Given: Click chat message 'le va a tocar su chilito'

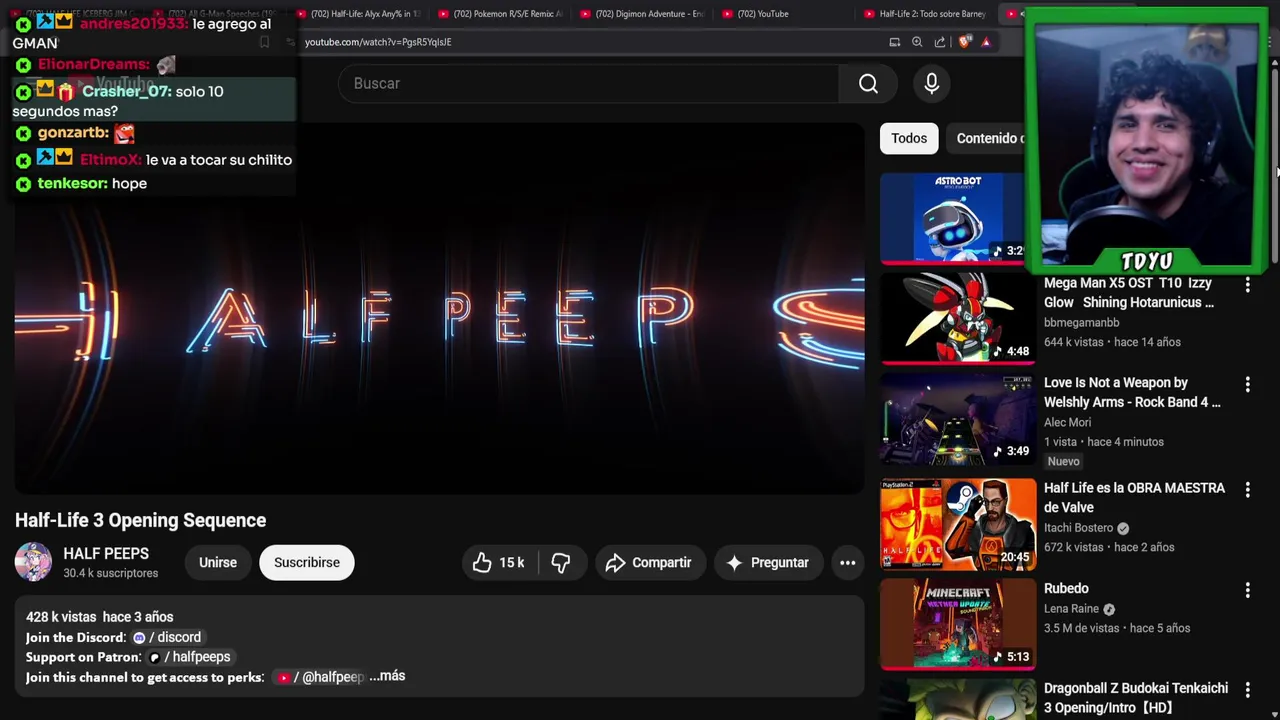Looking at the screenshot, I should 219,160.
